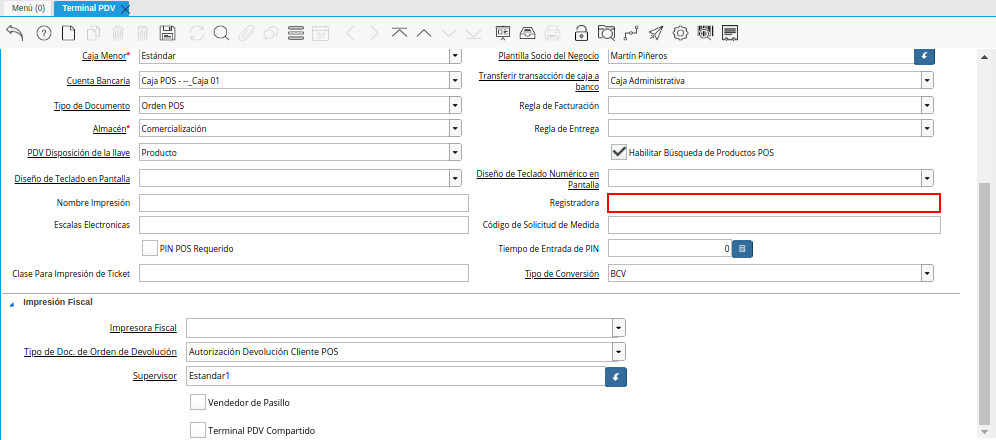
Task: Click the Escalas Electronicas input field
Action: click(x=304, y=225)
